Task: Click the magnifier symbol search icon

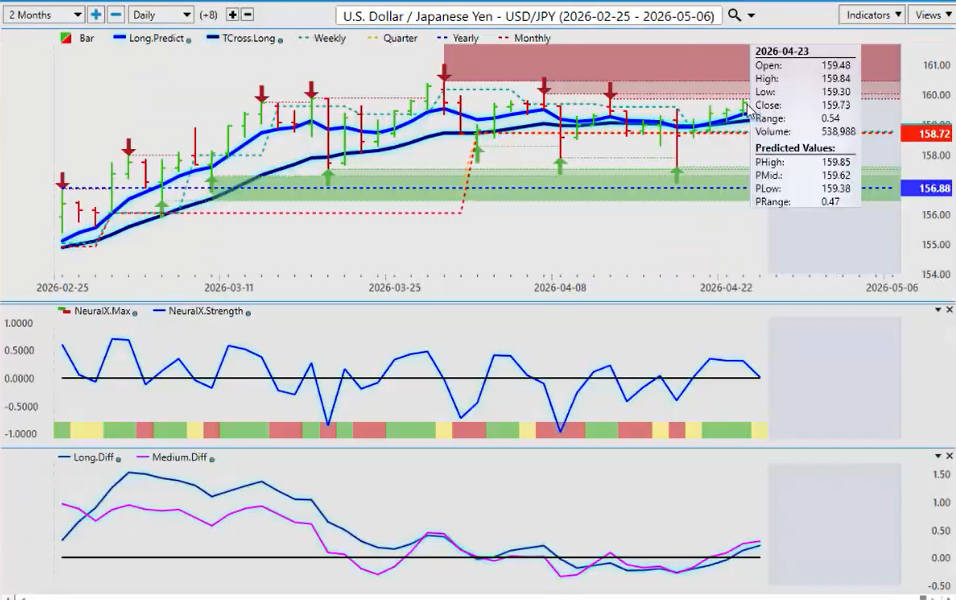Action: tap(735, 15)
